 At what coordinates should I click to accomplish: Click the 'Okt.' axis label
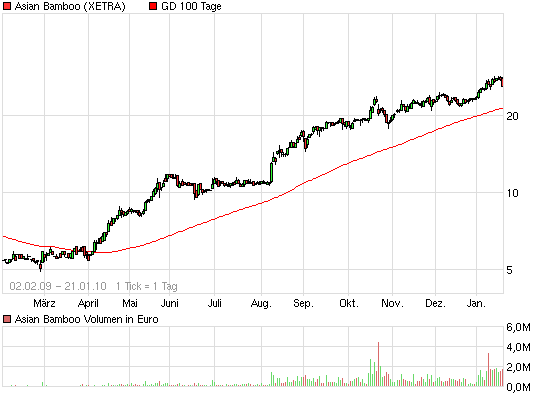tap(349, 303)
